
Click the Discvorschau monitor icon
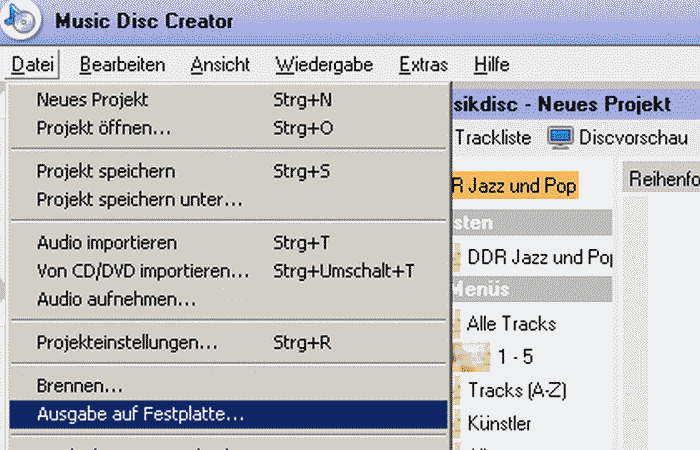560,137
